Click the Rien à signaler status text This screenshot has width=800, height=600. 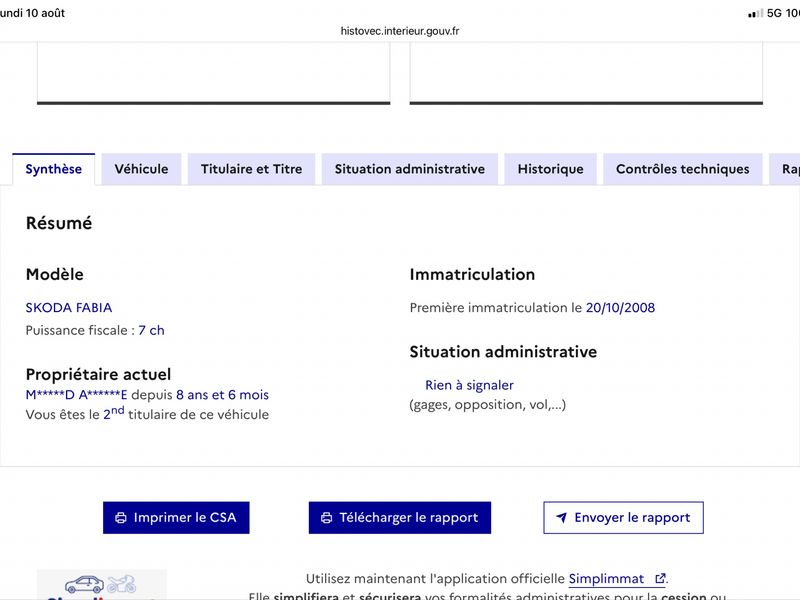coord(469,385)
